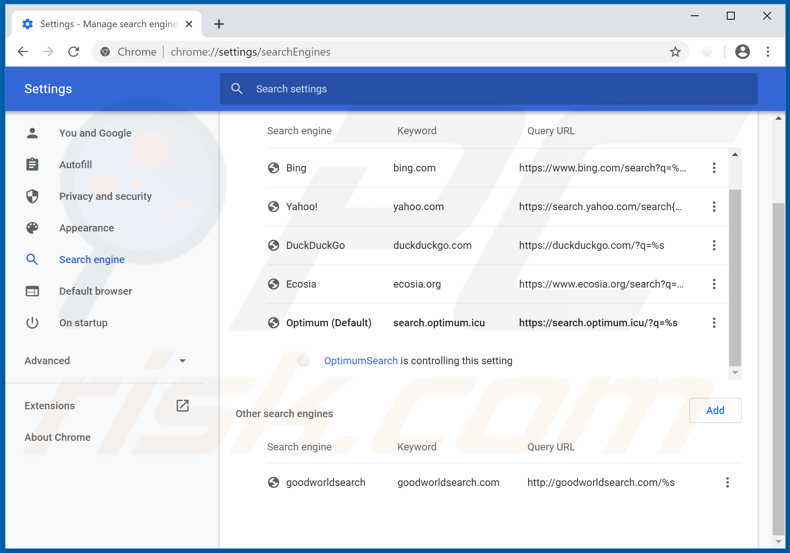Open external Extensions link icon
Viewport: 790px width, 553px height.
(182, 406)
